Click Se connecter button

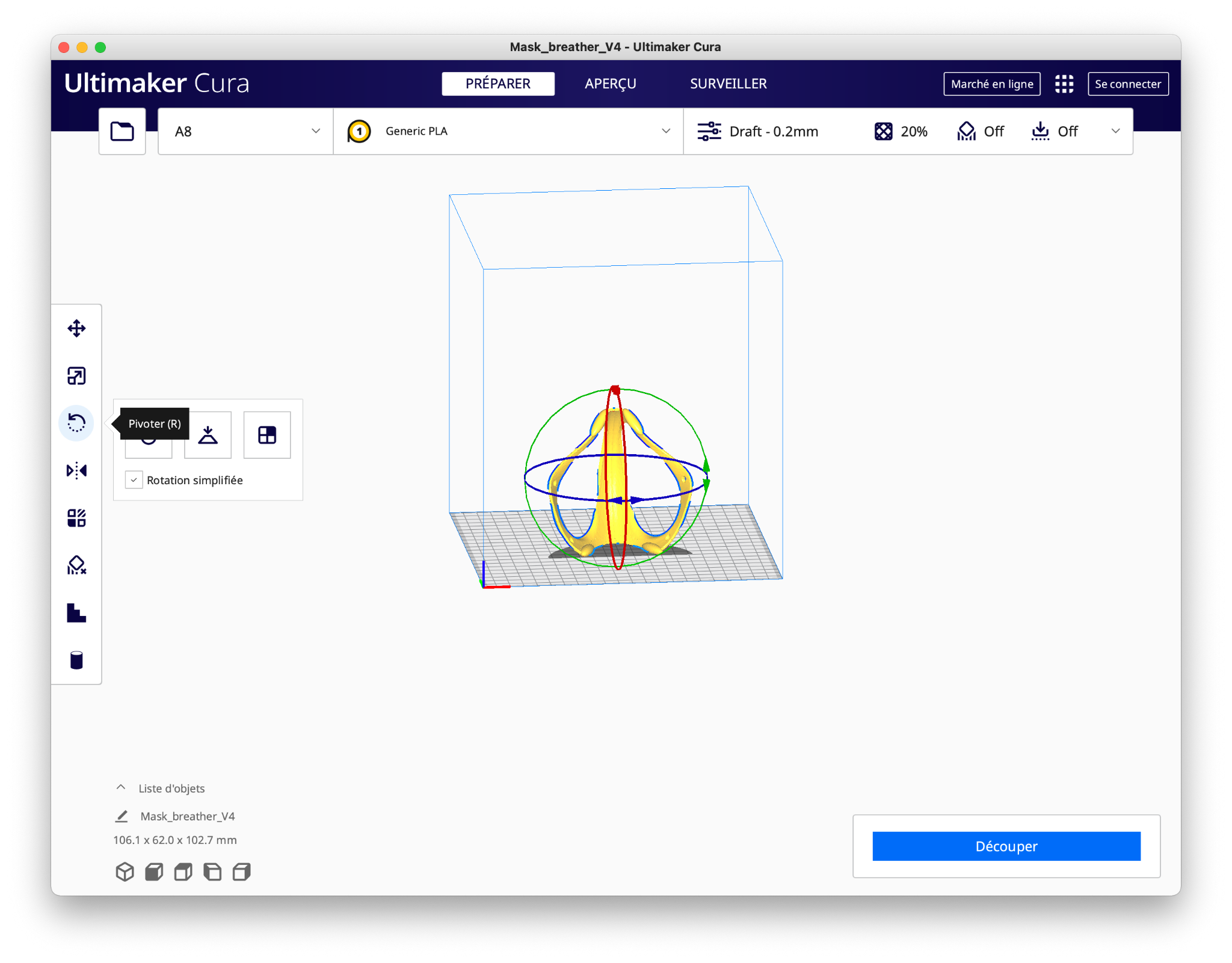coord(1127,84)
